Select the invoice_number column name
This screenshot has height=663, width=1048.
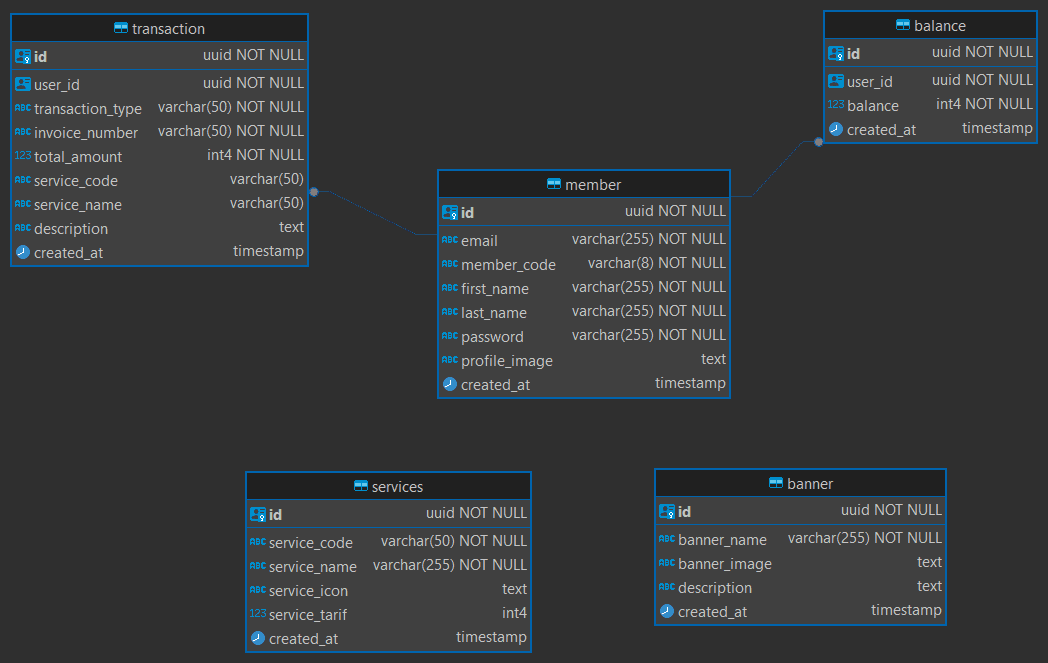(x=86, y=133)
